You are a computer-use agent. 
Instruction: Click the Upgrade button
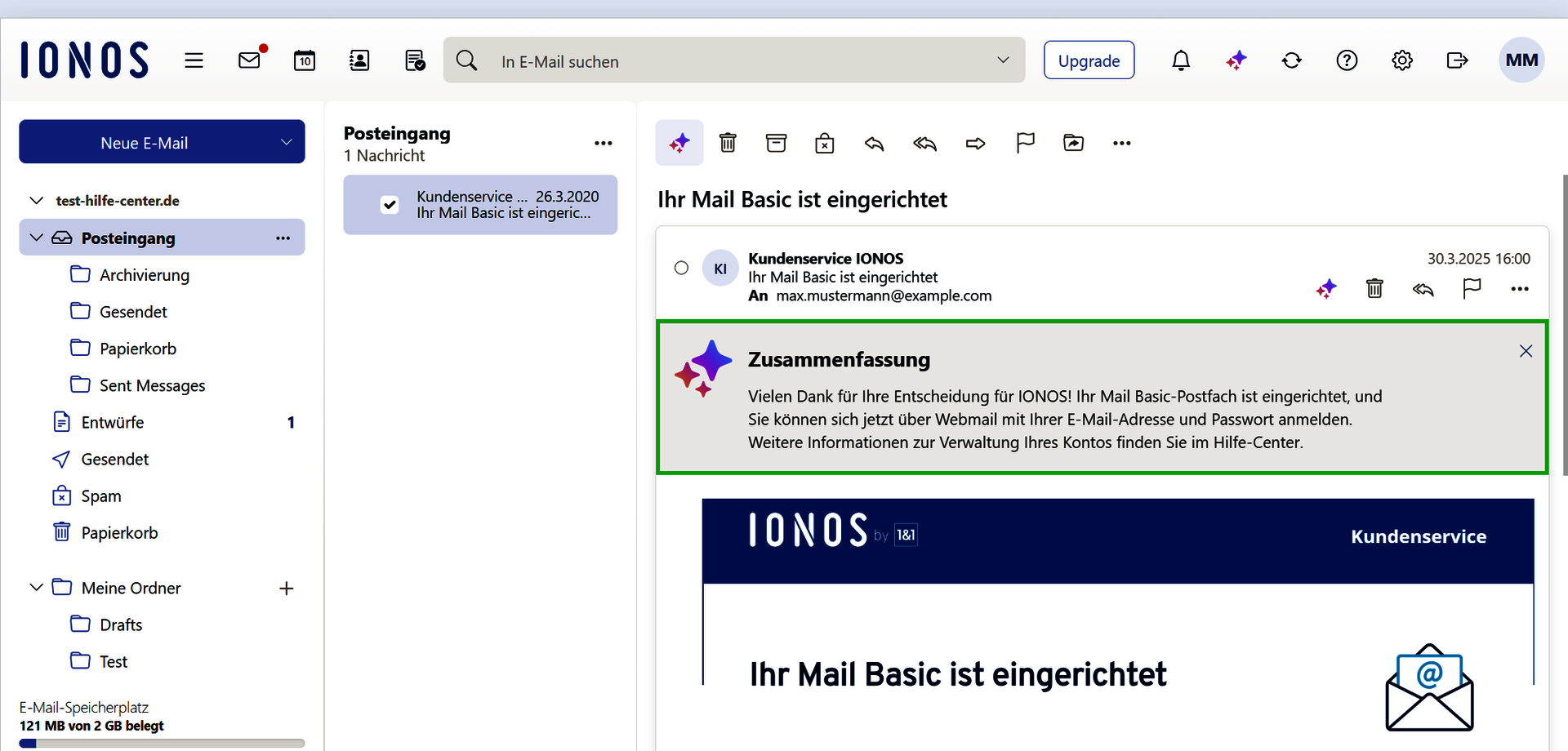pyautogui.click(x=1089, y=60)
